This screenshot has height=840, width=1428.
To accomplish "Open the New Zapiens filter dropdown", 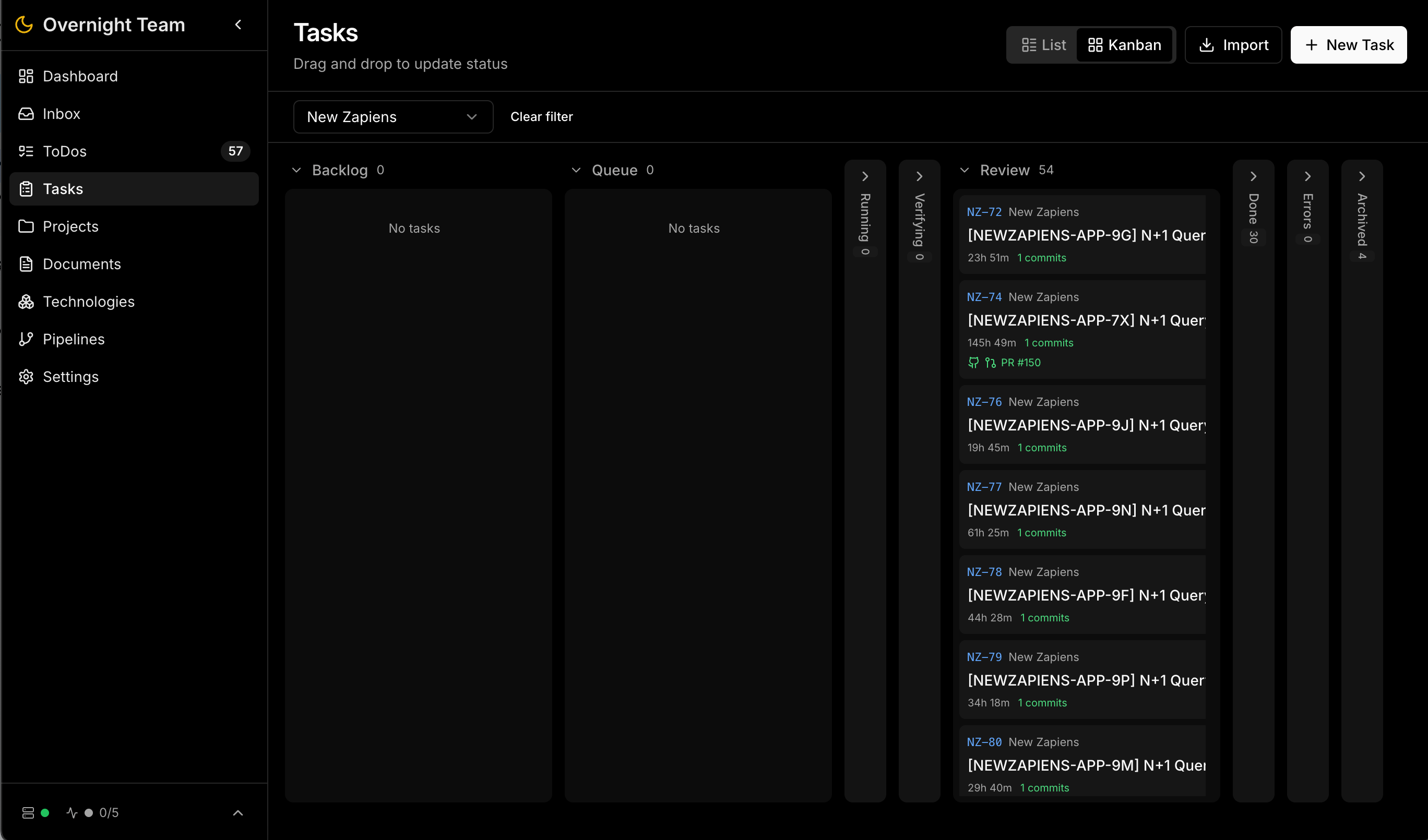I will pos(392,117).
